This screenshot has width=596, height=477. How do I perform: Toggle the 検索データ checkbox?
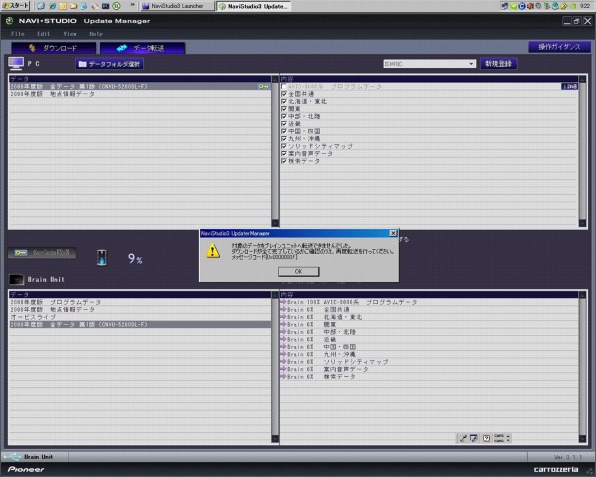284,161
